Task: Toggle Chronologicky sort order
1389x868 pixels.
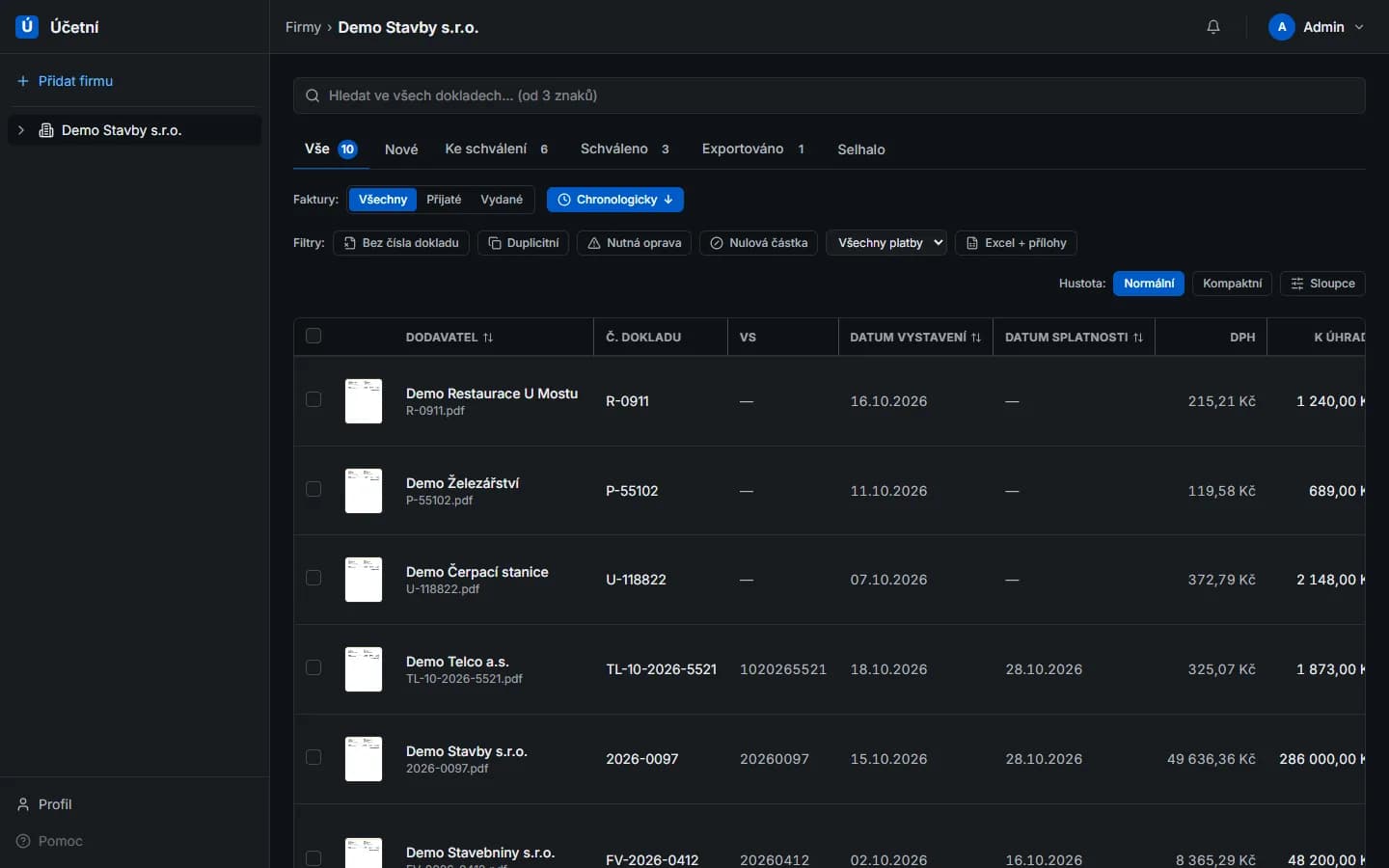Action: (x=615, y=200)
